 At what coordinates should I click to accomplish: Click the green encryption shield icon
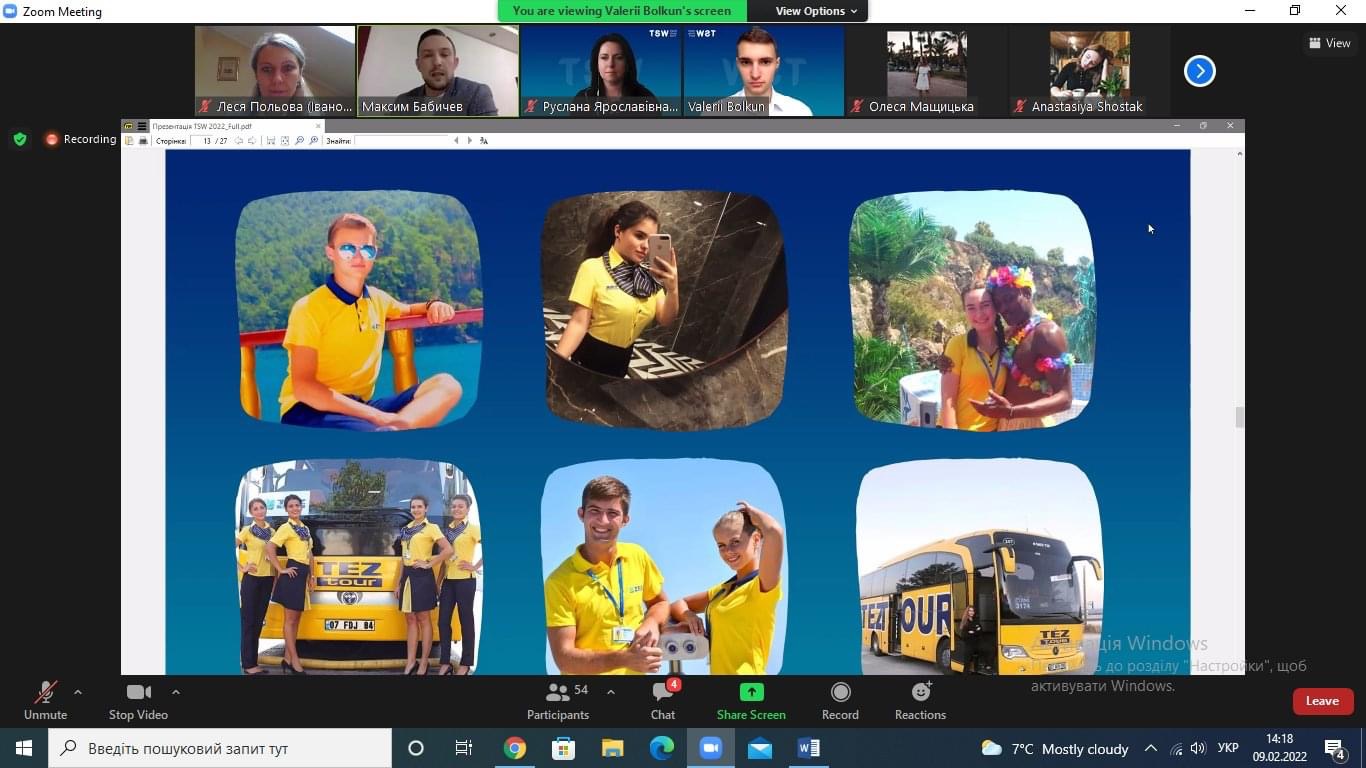pyautogui.click(x=19, y=139)
